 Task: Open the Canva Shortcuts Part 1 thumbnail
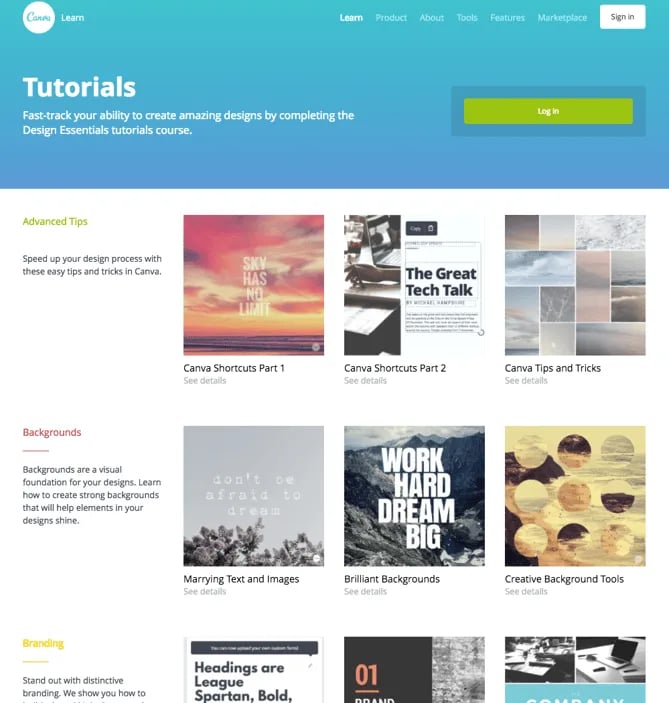[253, 285]
